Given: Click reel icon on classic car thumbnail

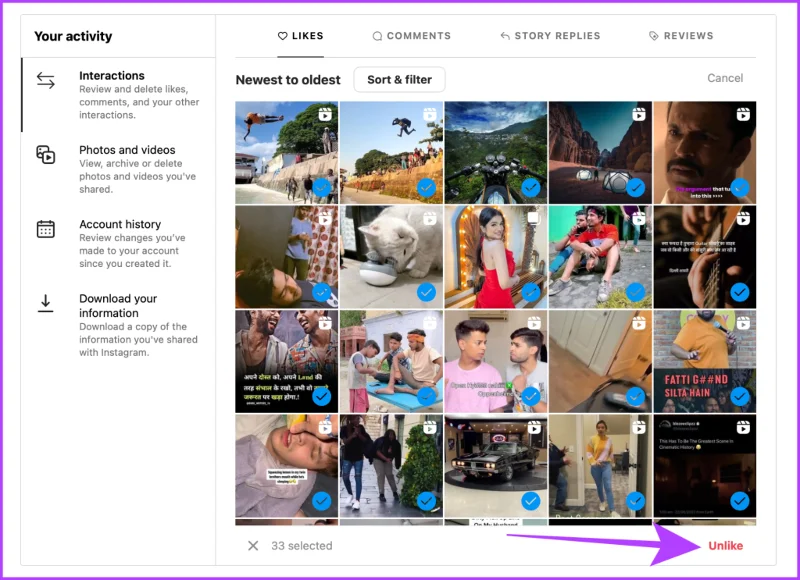Looking at the screenshot, I should tap(534, 427).
